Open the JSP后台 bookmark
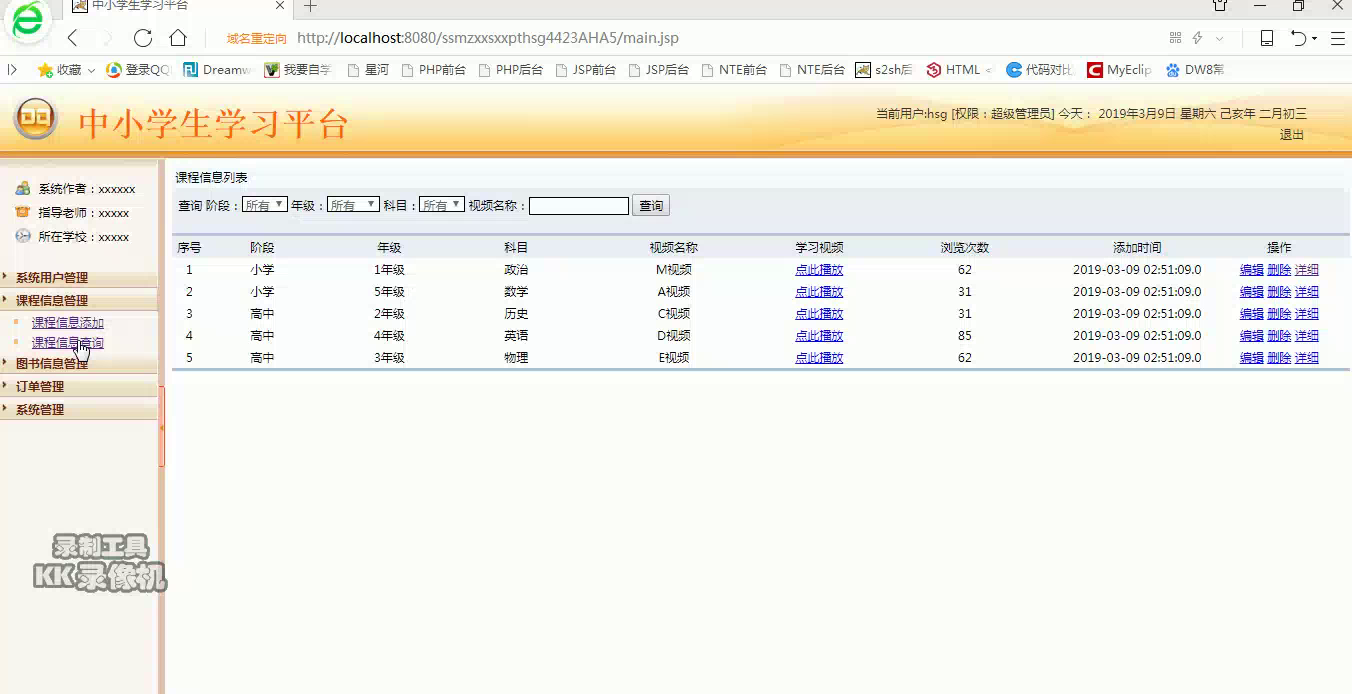Viewport: 1352px width, 694px height. (658, 70)
